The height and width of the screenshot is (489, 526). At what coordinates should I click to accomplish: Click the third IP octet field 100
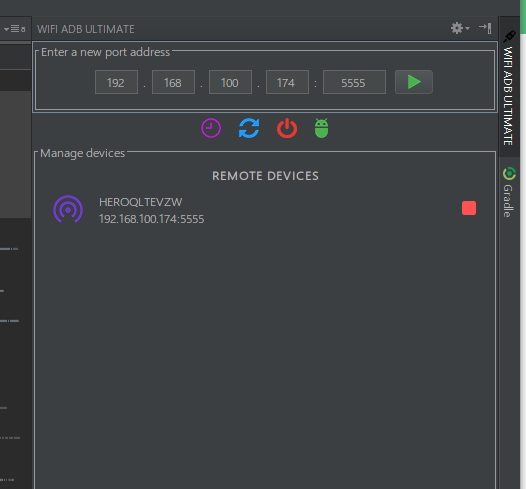(x=230, y=82)
